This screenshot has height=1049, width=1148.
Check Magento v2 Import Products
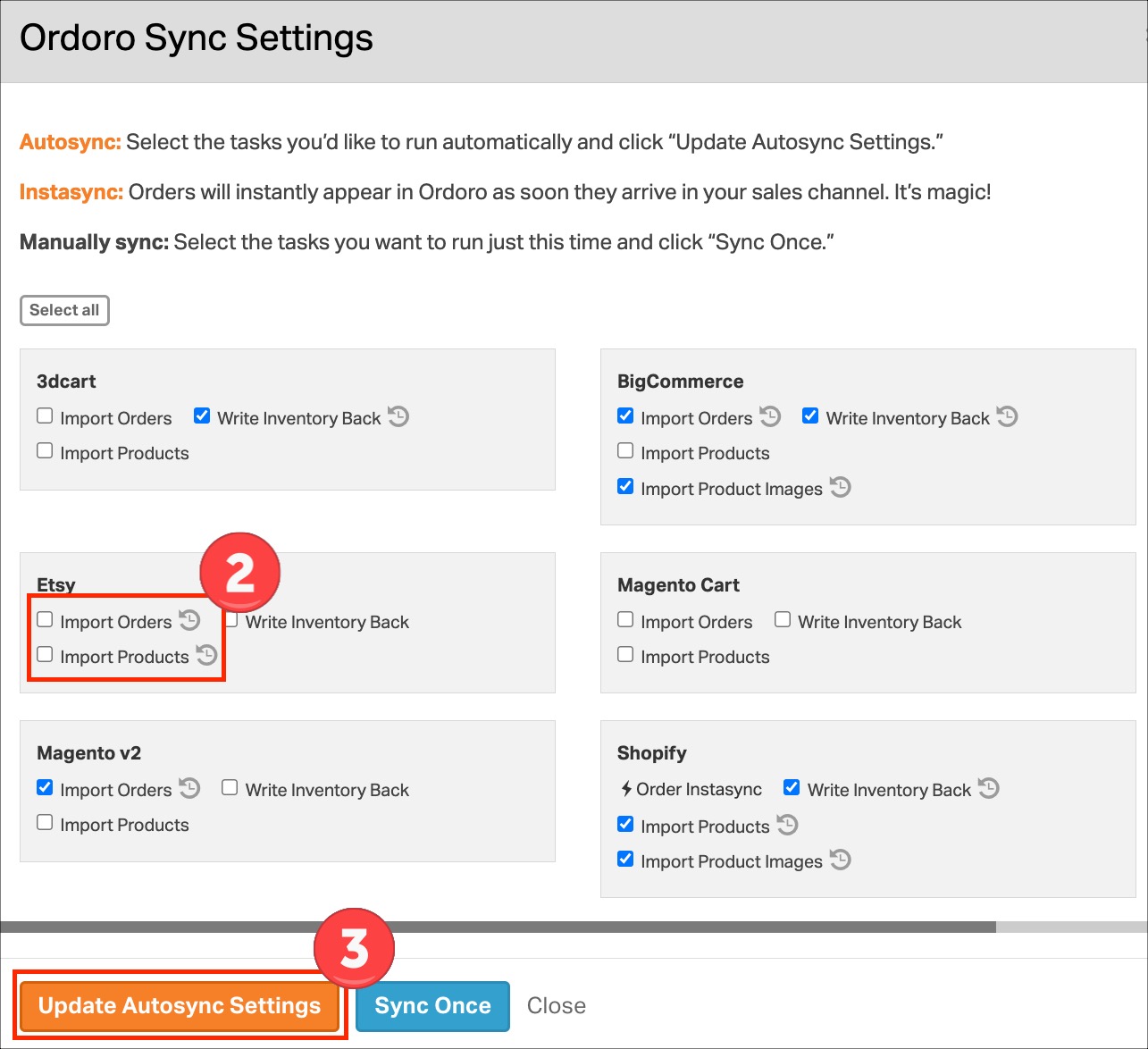(45, 822)
